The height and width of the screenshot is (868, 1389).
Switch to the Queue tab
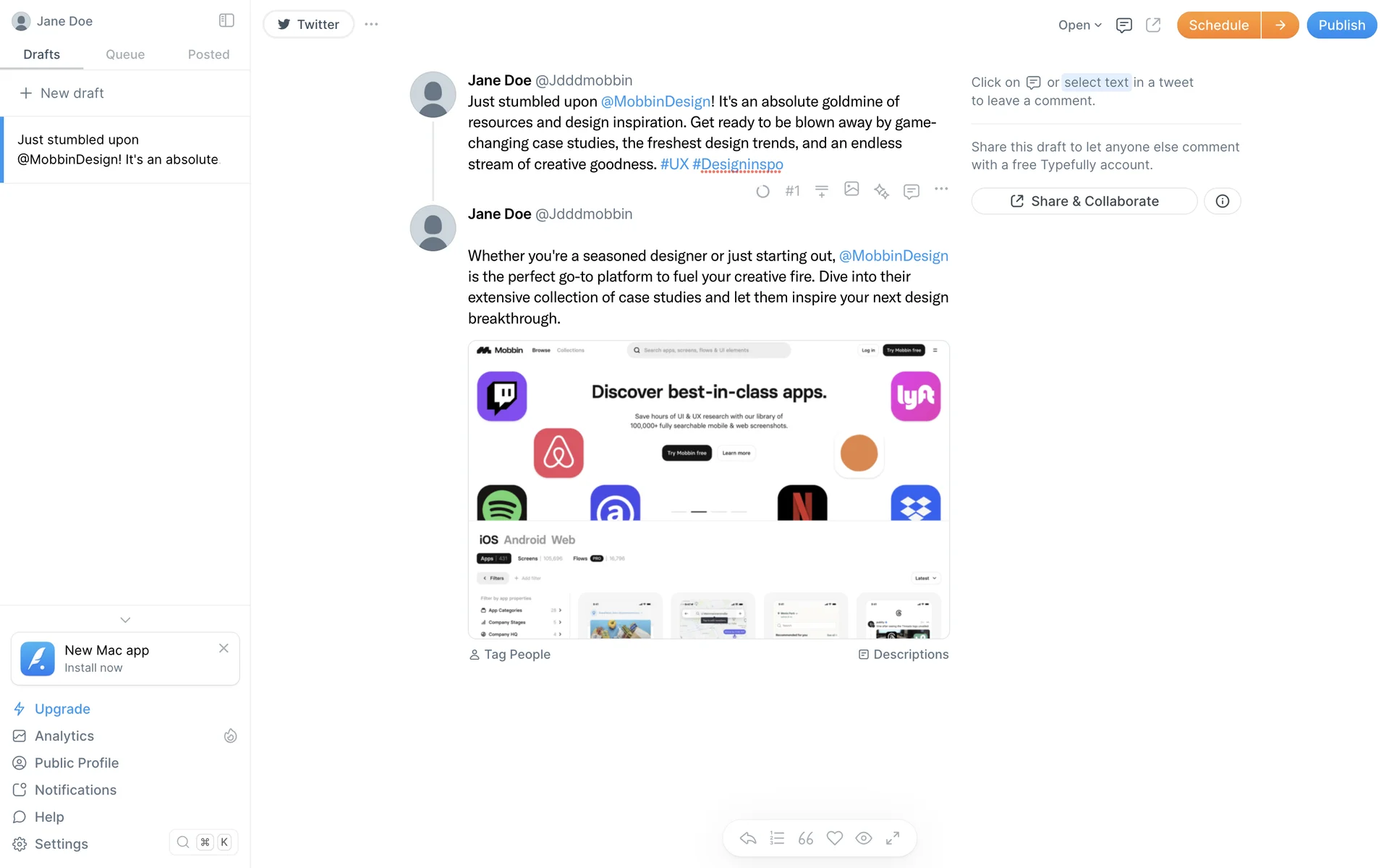(125, 54)
